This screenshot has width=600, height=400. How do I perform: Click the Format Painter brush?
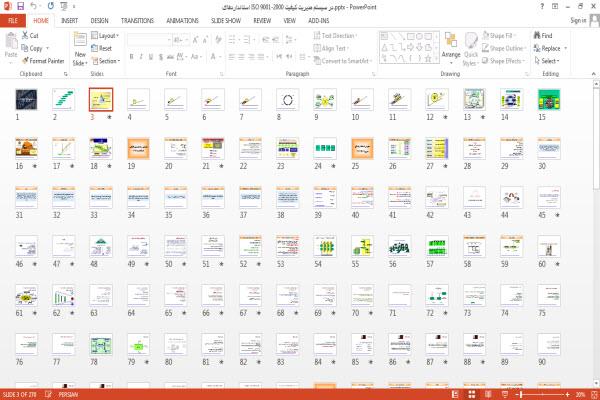25,60
